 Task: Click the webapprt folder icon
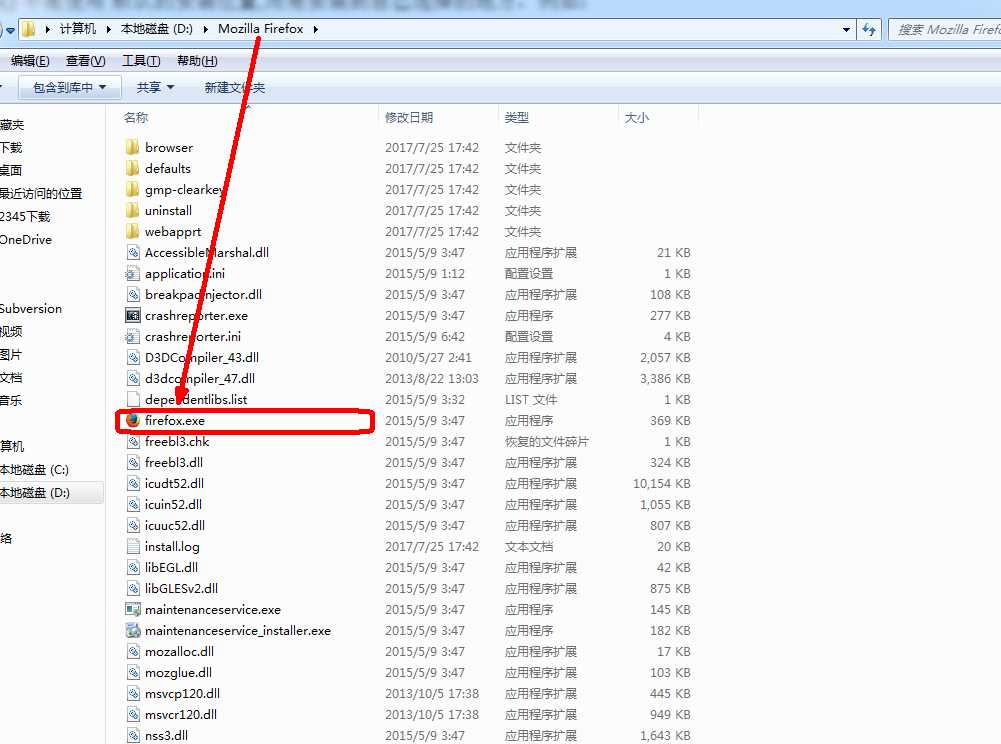132,231
